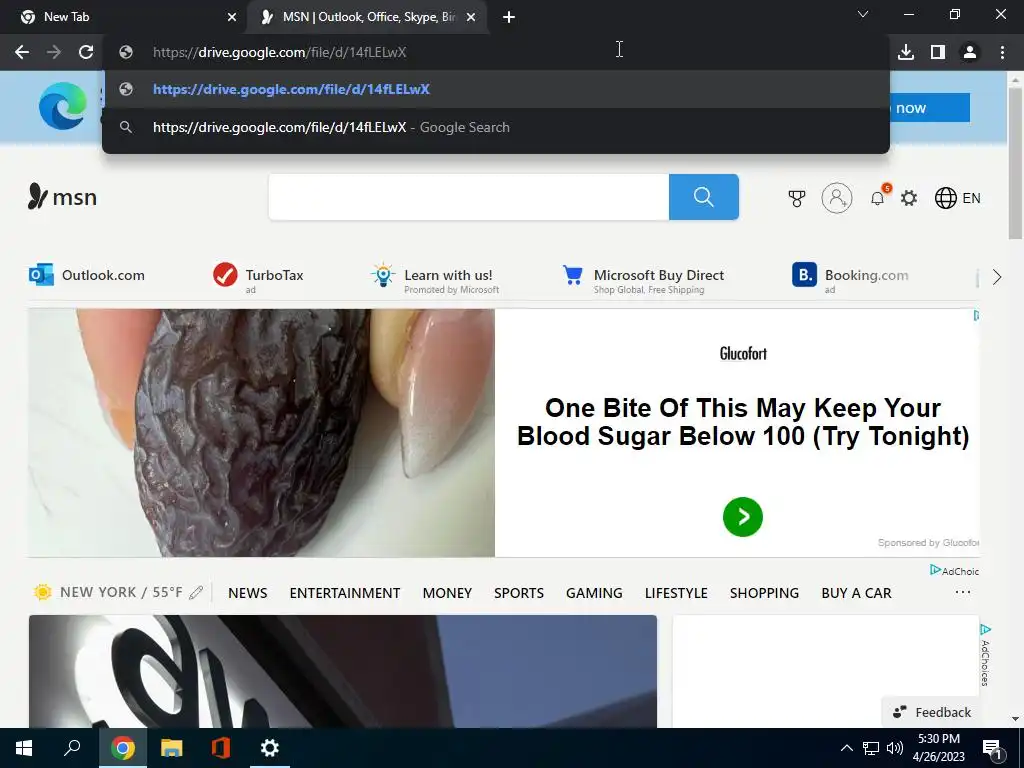1024x768 pixels.
Task: Open Chrome three-dot menu
Action: (1002, 52)
